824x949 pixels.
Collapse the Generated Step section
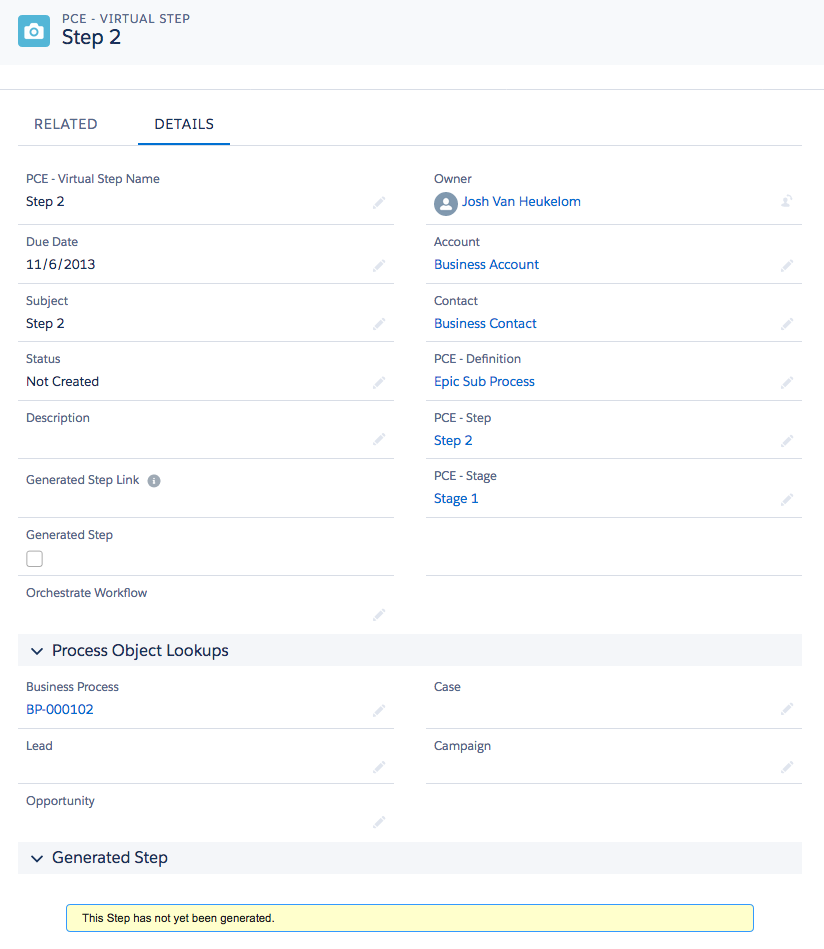click(x=37, y=858)
